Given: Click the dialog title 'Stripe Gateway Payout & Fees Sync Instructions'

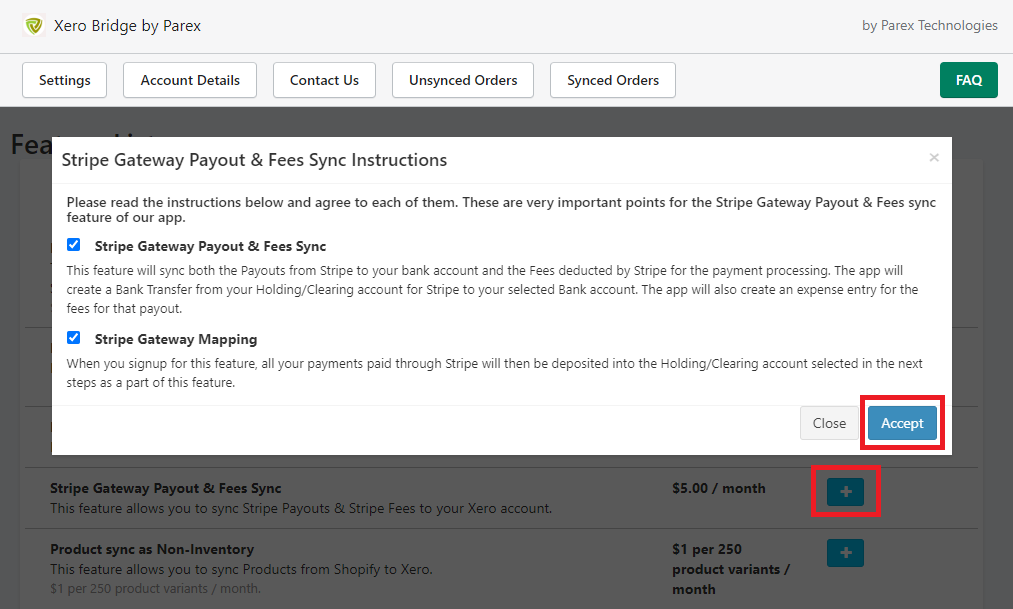Looking at the screenshot, I should (x=255, y=160).
